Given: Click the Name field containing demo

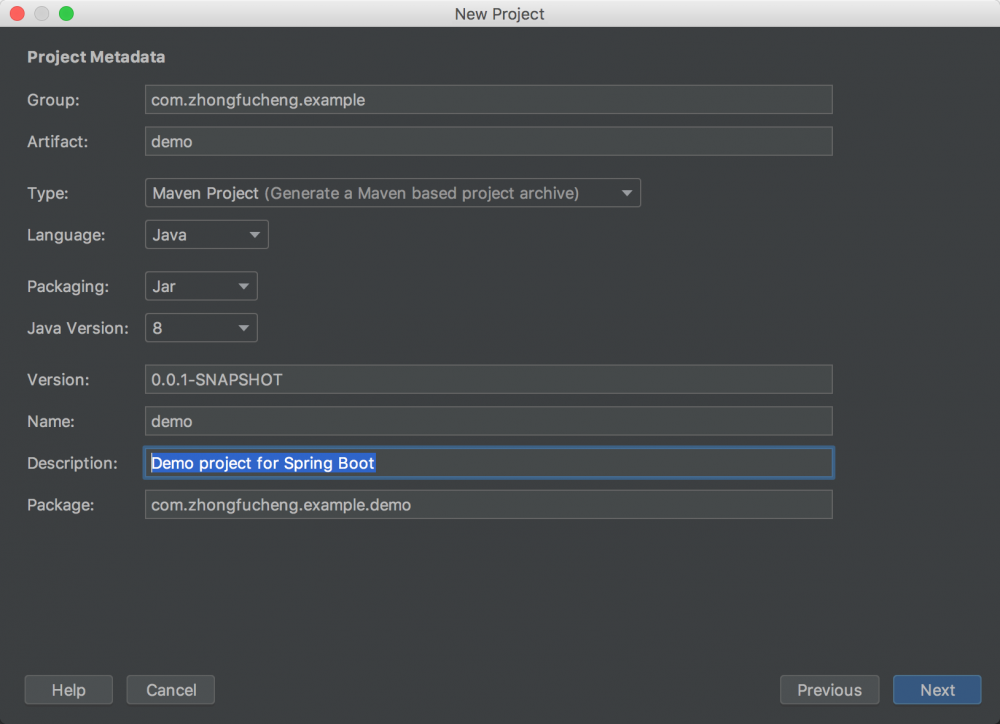Looking at the screenshot, I should pos(488,421).
